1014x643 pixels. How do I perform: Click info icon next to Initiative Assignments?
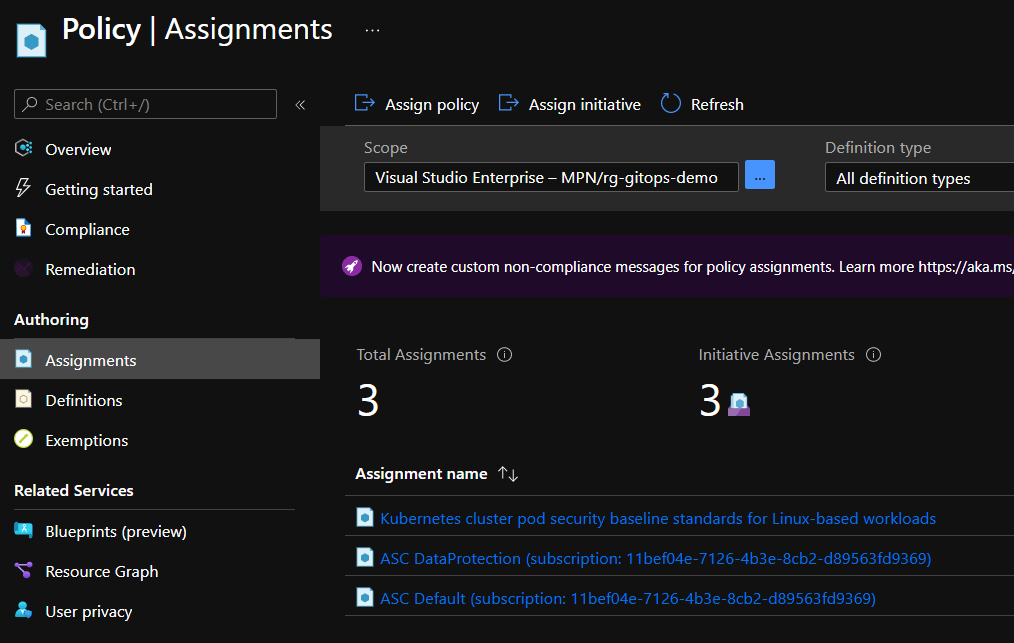(x=873, y=355)
